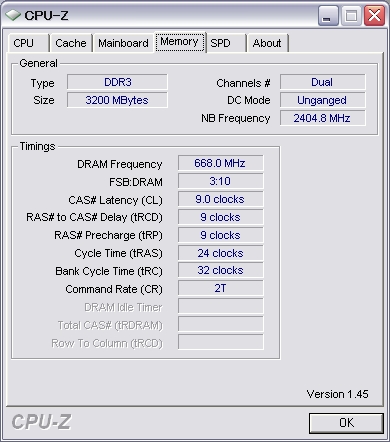Close the CPU-Z window

point(374,15)
